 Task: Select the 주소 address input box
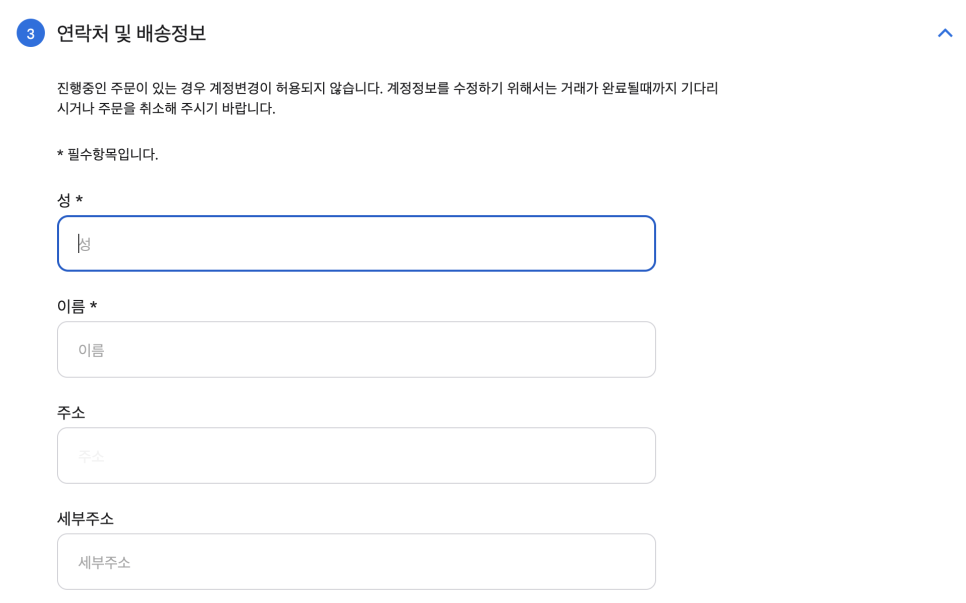coord(356,455)
